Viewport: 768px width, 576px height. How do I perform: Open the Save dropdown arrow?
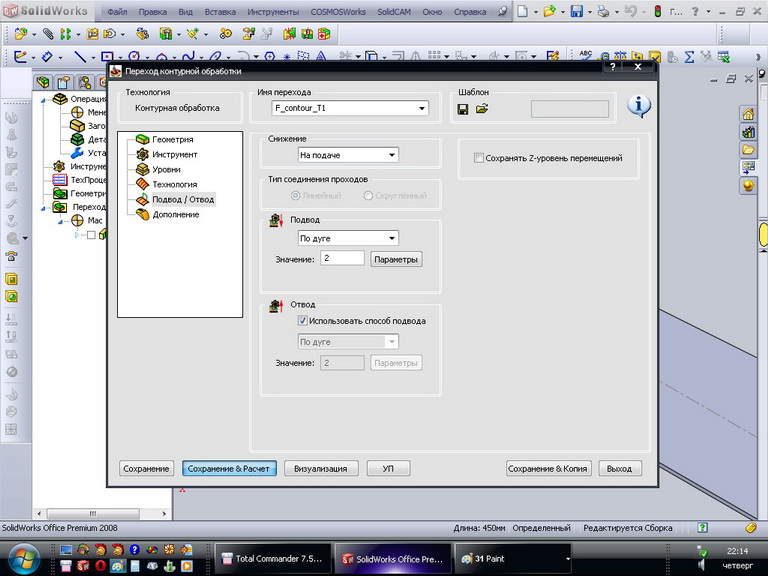(x=589, y=11)
